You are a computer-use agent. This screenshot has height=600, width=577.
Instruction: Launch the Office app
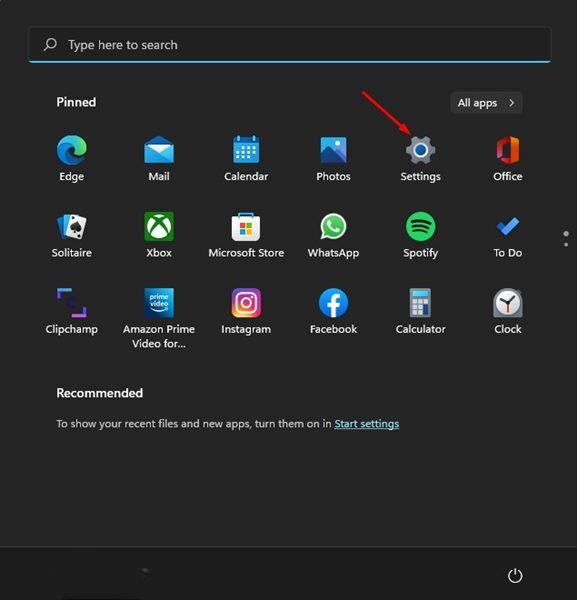point(508,158)
